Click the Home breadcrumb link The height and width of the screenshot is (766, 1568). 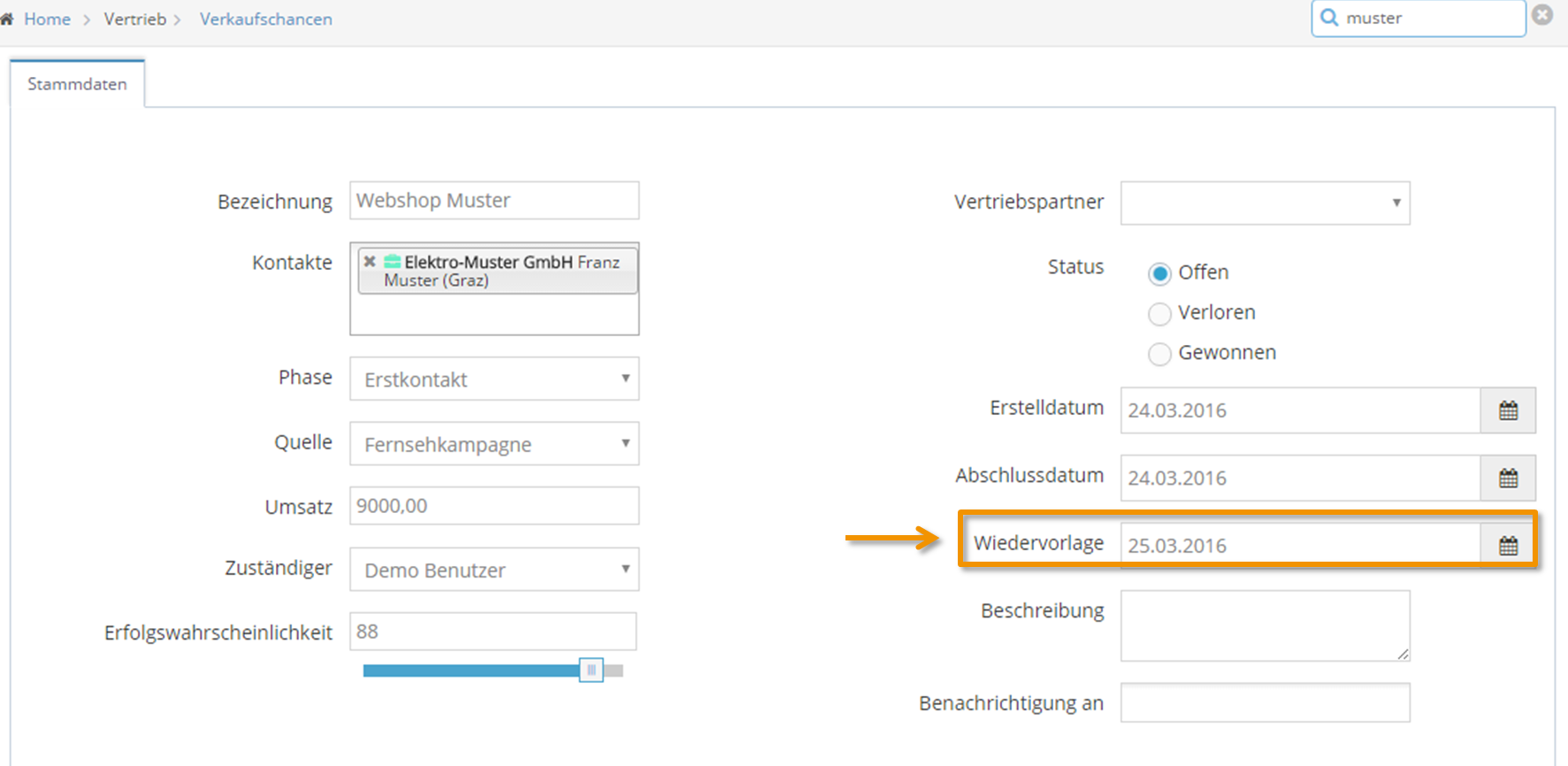(x=47, y=19)
